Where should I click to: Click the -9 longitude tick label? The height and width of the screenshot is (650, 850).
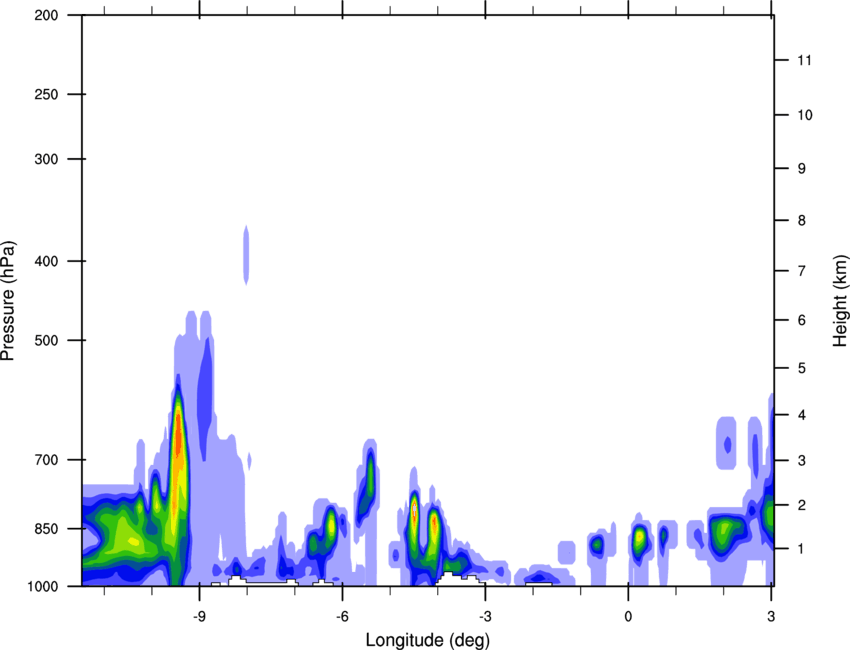(x=199, y=617)
